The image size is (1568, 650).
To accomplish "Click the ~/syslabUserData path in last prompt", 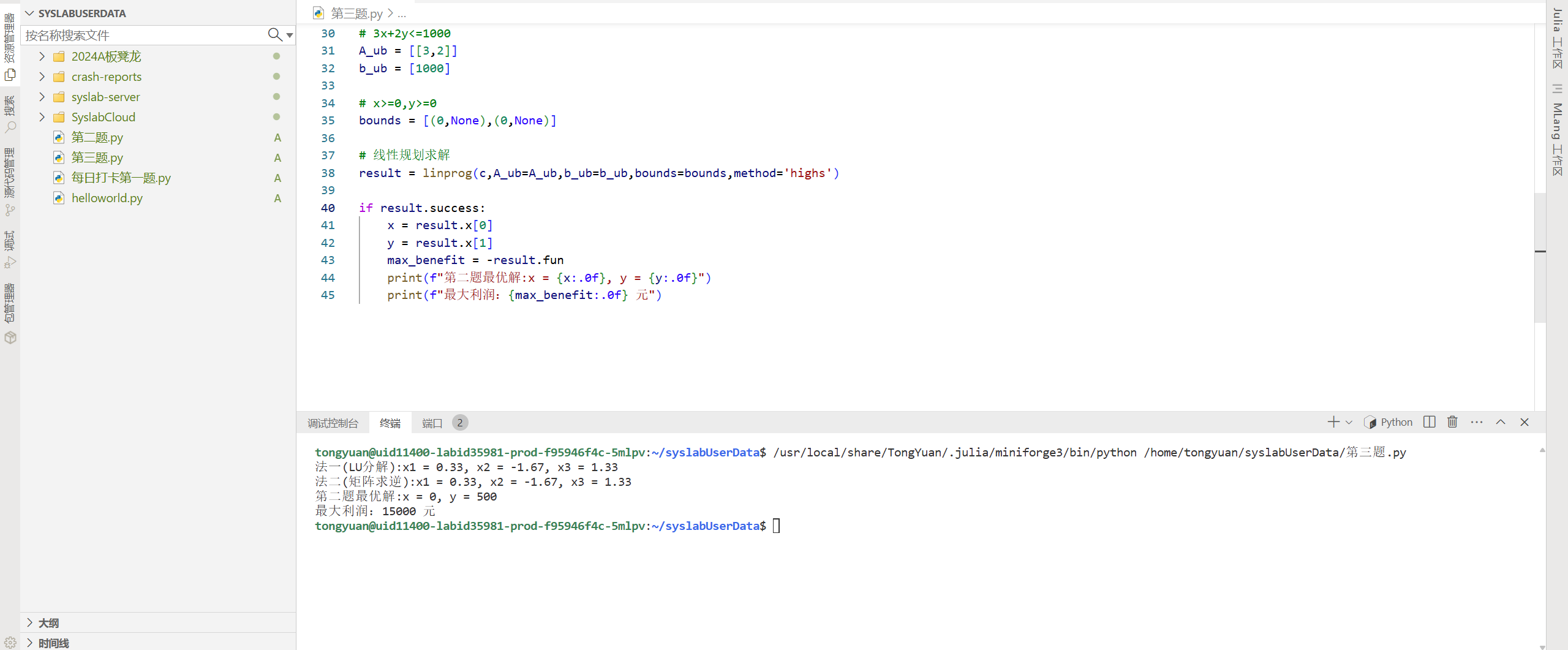I will [706, 526].
